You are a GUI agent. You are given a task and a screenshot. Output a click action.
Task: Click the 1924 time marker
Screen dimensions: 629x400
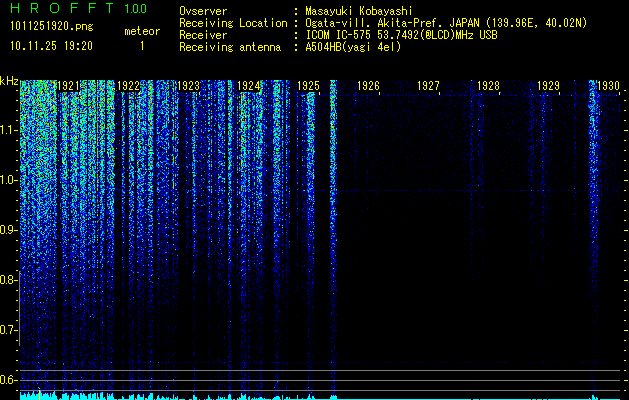pyautogui.click(x=248, y=86)
